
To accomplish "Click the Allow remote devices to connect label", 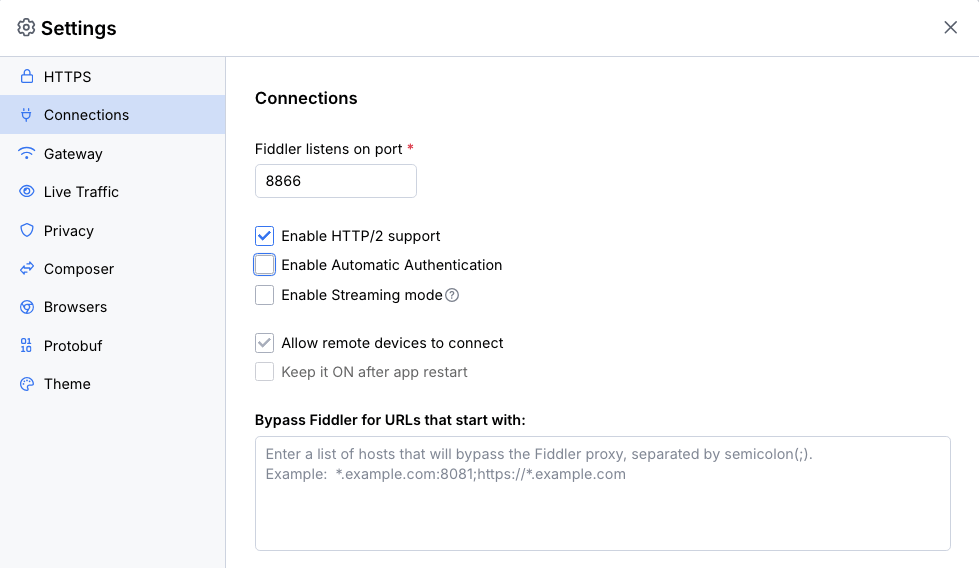I will tap(392, 343).
